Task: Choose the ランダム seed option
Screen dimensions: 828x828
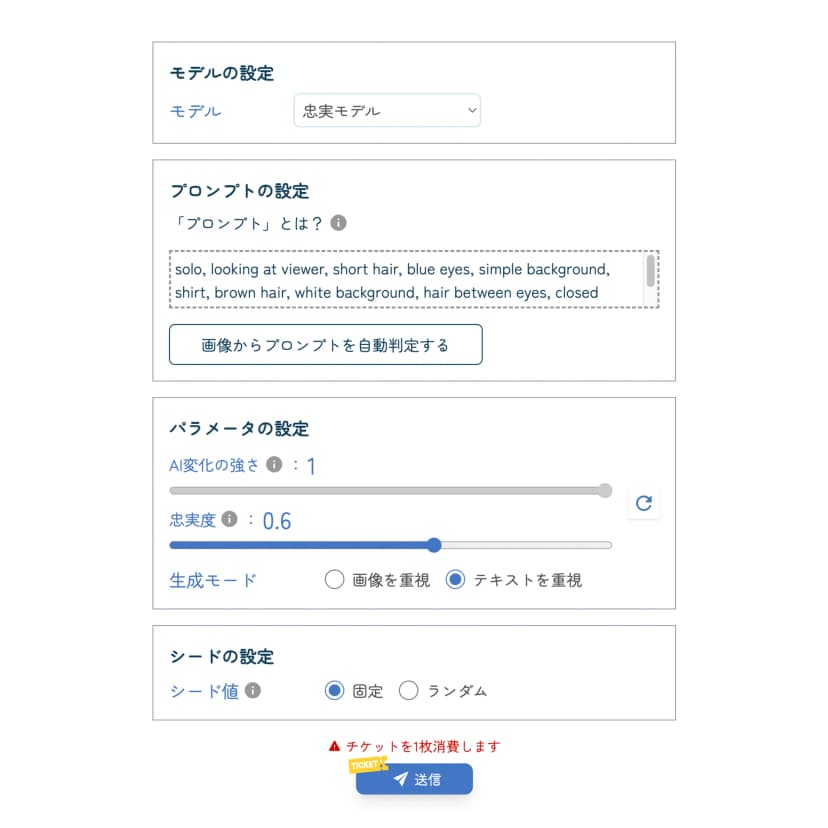Action: coord(409,690)
